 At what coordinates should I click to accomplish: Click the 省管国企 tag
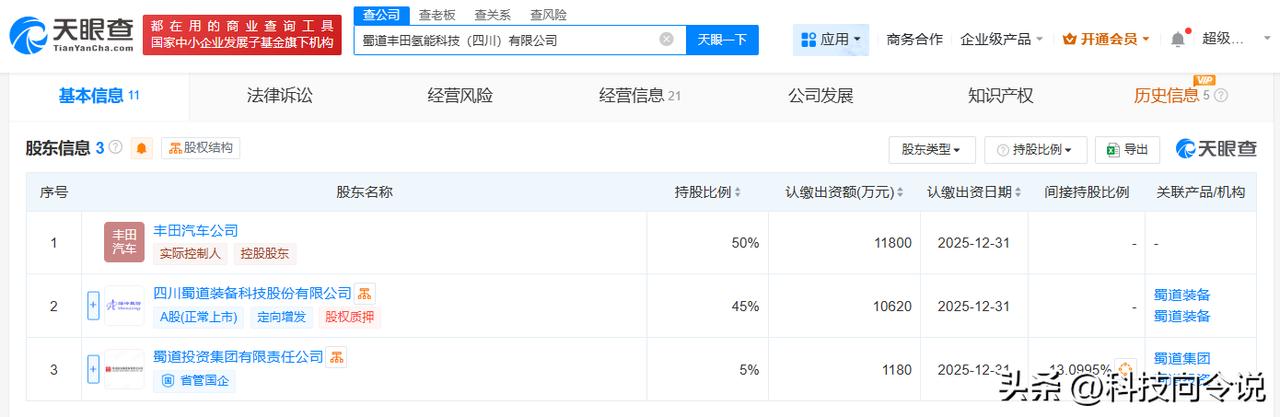coord(194,381)
